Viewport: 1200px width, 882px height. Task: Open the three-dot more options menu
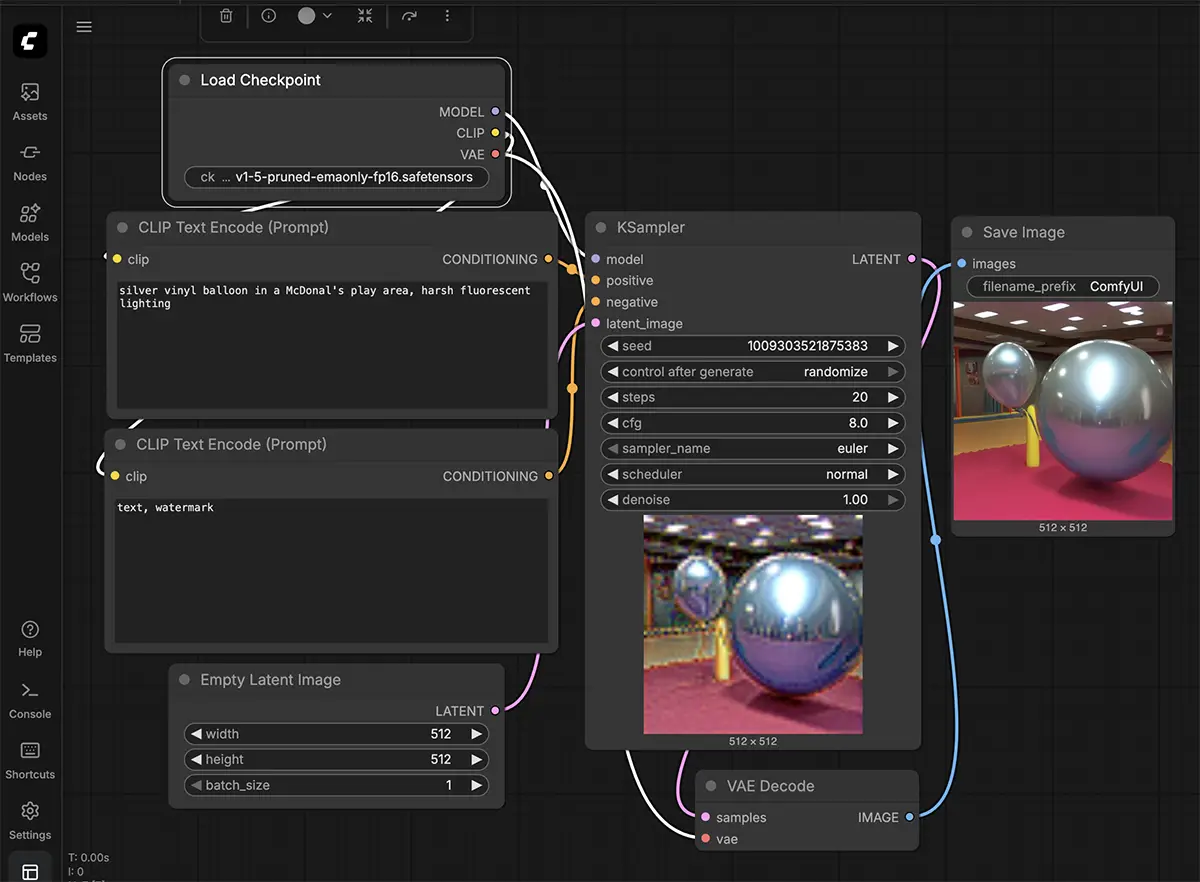[447, 16]
